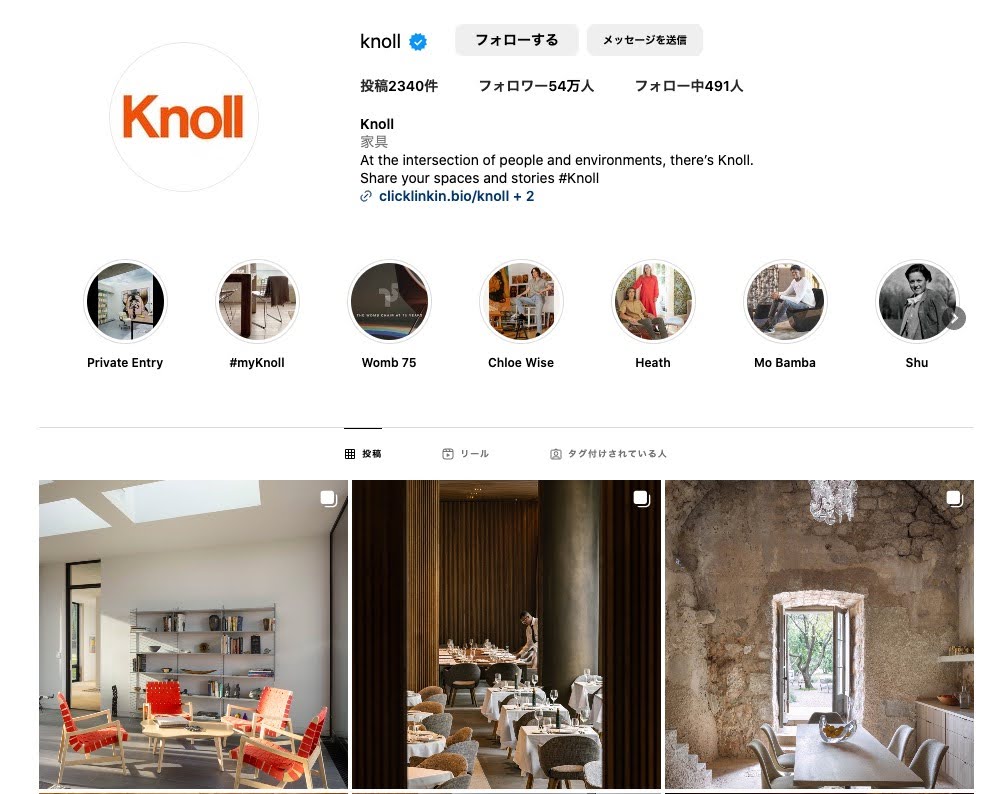Click the メッセージを送信 message button
Viewport: 990px width, 794px height.
pos(645,40)
